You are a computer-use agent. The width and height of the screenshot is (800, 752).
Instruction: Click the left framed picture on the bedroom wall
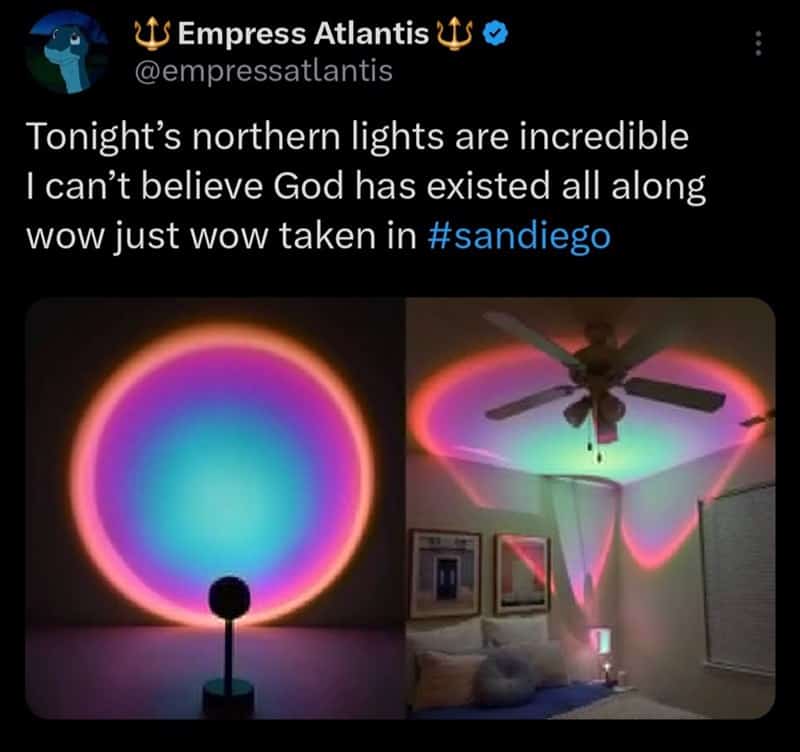[x=445, y=574]
